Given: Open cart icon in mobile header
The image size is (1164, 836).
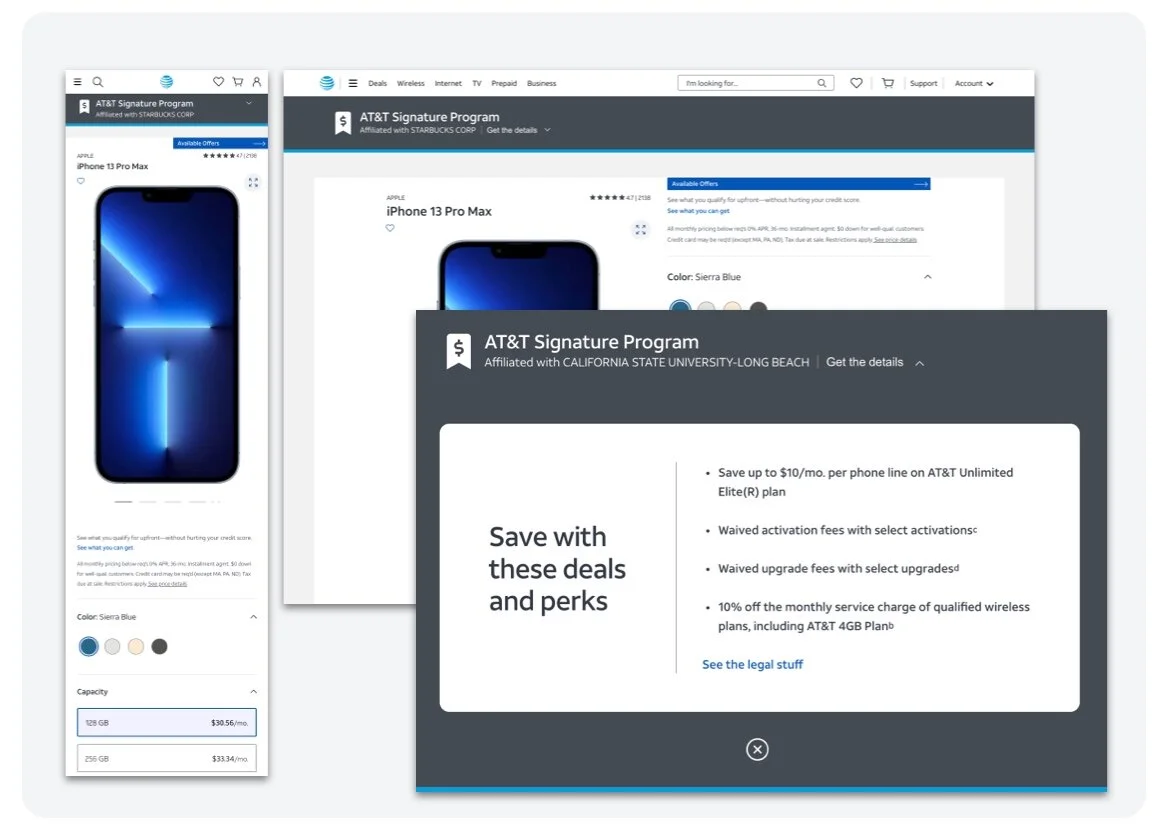Looking at the screenshot, I should click(x=238, y=82).
